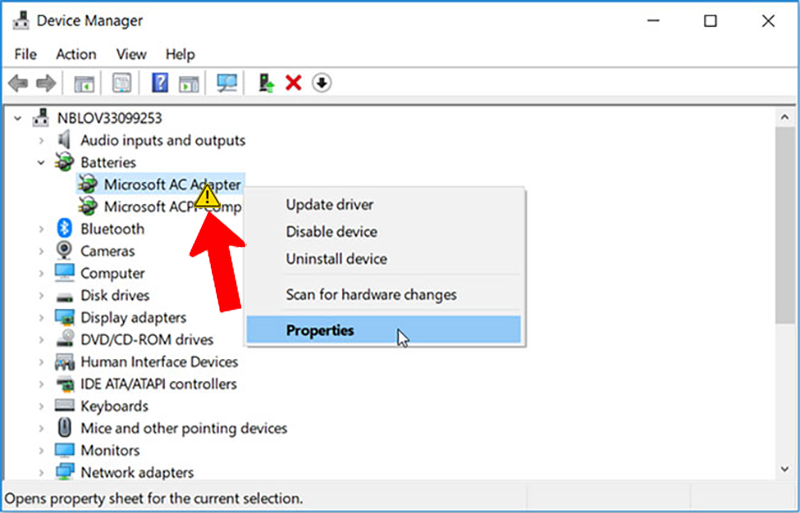
Task: Click the Monitors category icon
Action: click(x=64, y=450)
